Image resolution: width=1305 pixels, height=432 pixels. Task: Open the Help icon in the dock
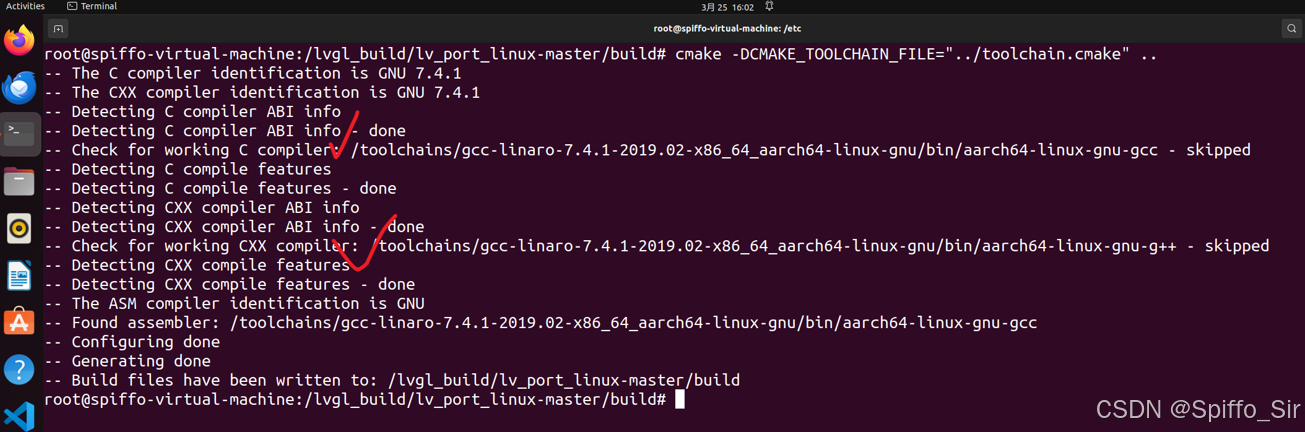tap(19, 369)
